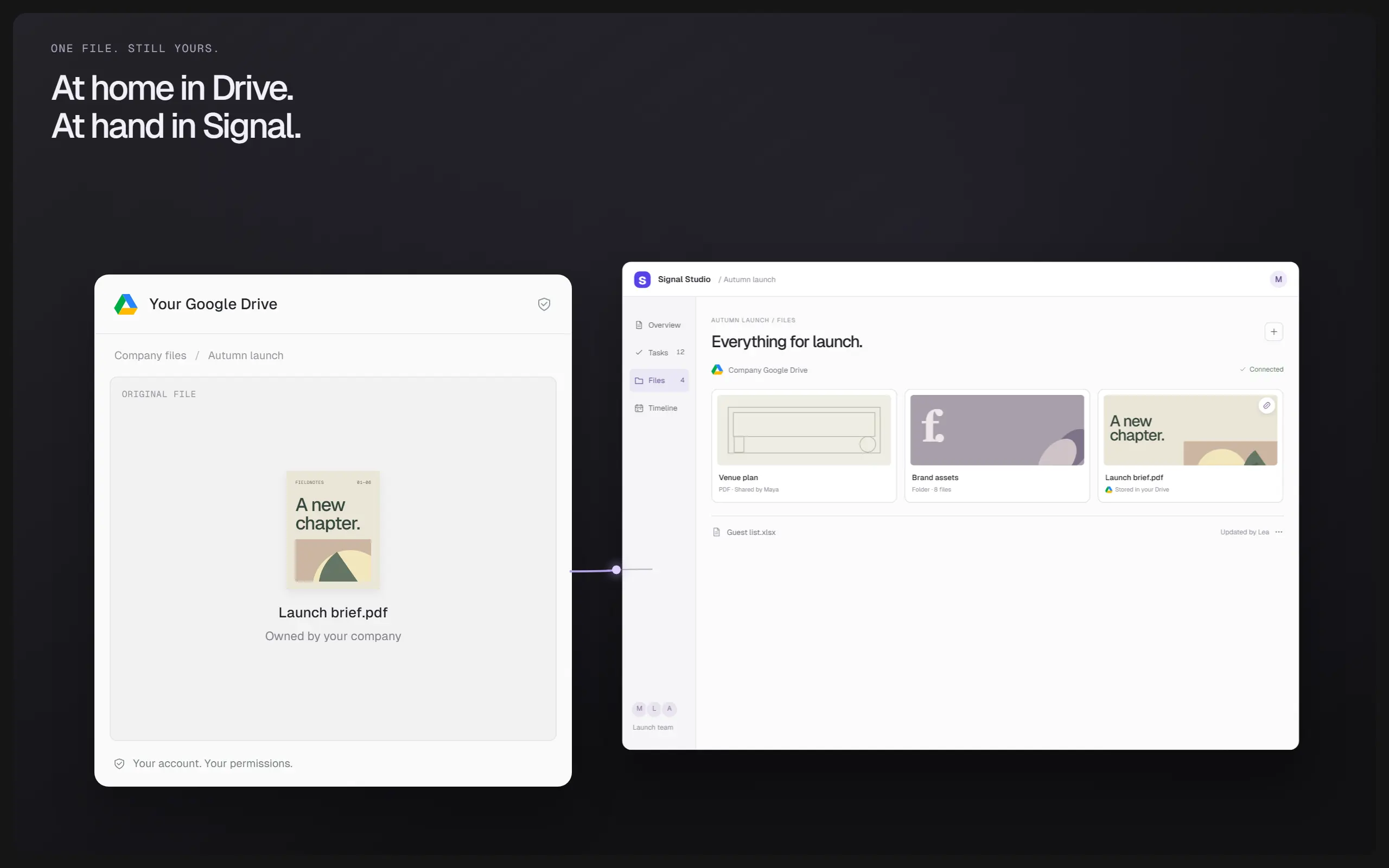Click the Company Google Drive label

point(768,371)
